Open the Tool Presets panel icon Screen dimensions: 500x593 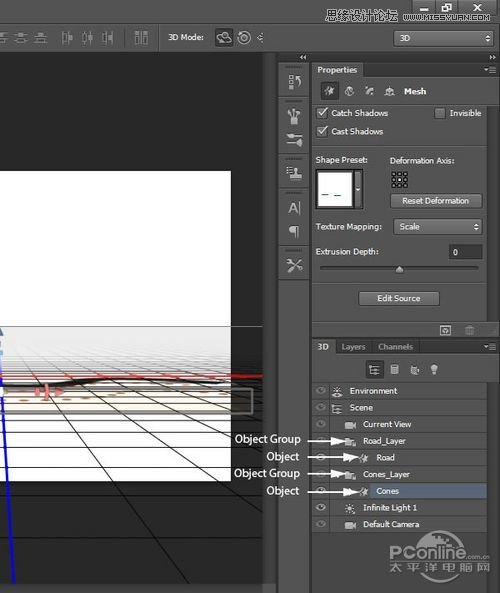pyautogui.click(x=294, y=265)
